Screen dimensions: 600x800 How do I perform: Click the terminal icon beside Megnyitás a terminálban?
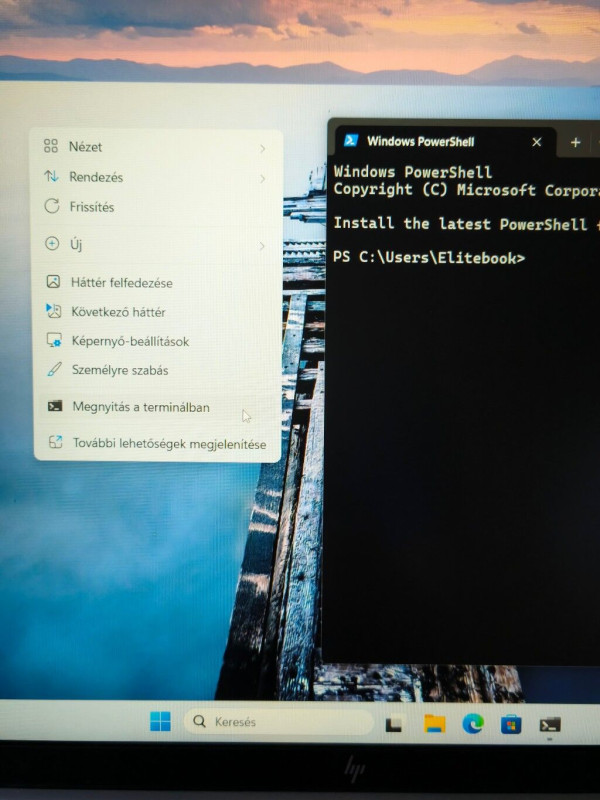(55, 406)
